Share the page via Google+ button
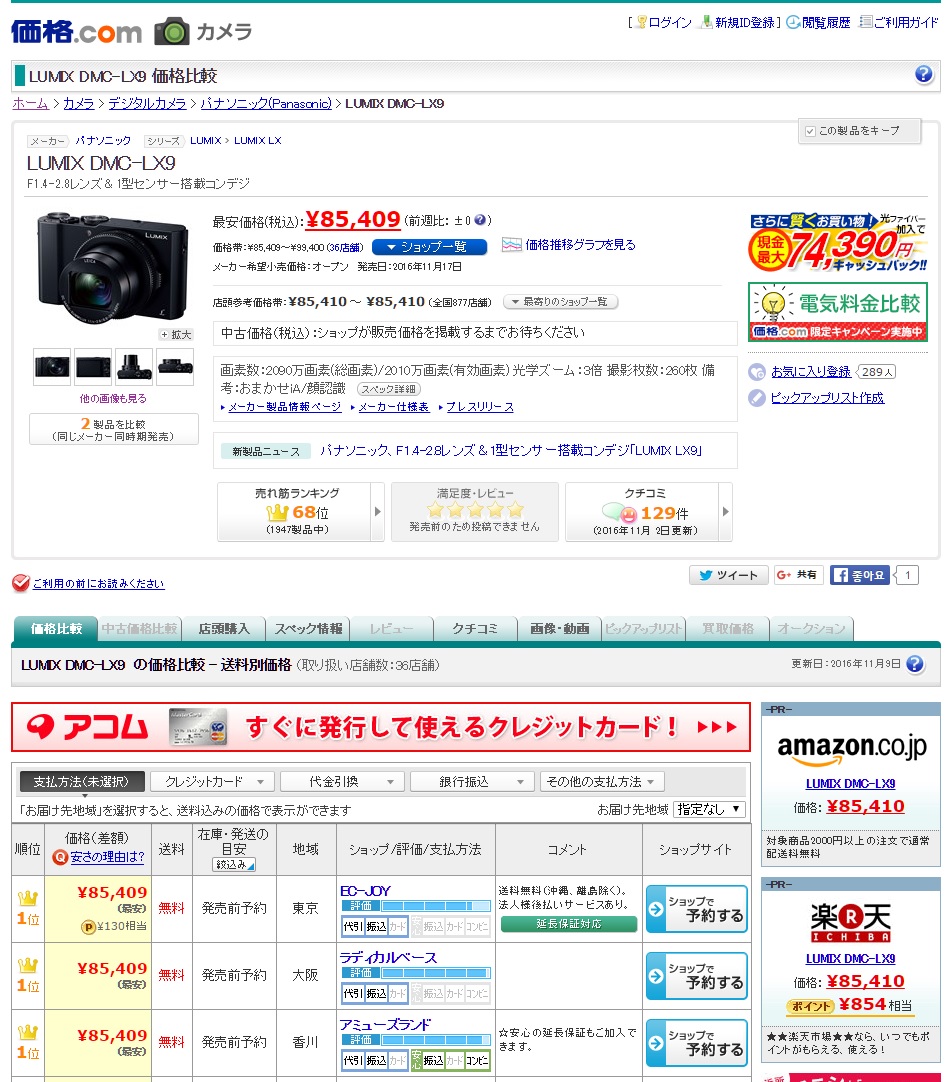The height and width of the screenshot is (1082, 948). [798, 575]
